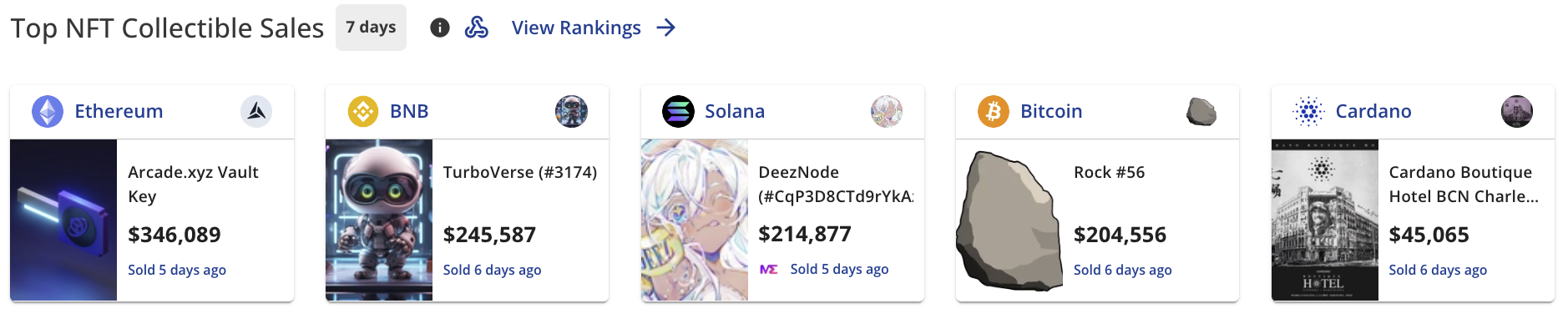Click the BNB coin logo icon

(x=363, y=111)
